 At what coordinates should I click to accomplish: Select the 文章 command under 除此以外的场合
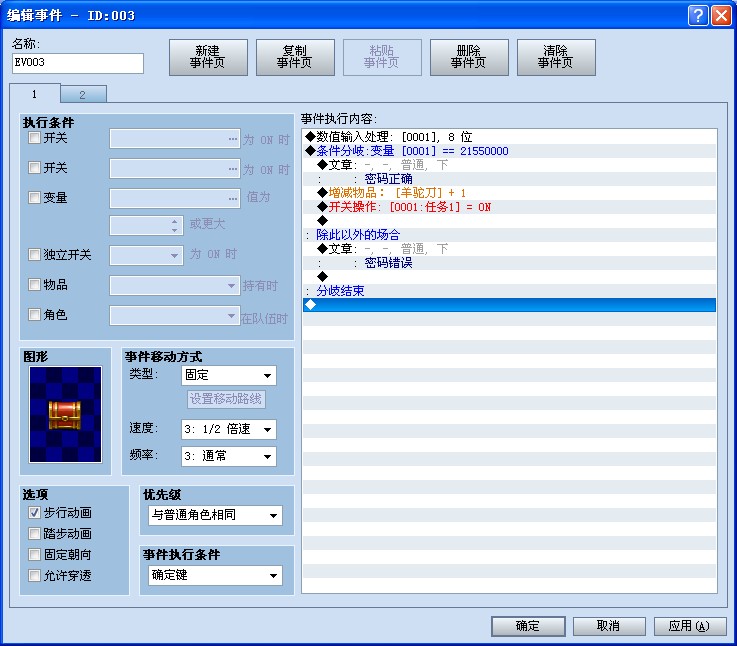[510, 249]
